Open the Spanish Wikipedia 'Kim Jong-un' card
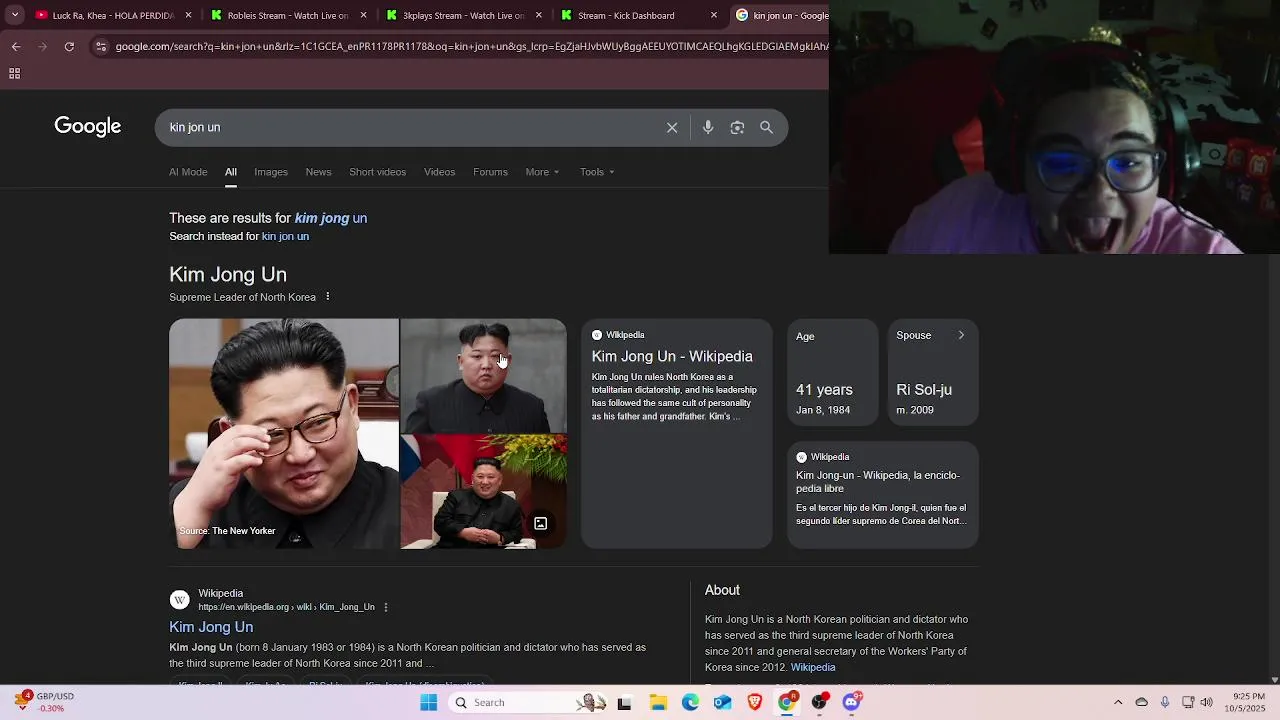This screenshot has width=1280, height=720. (882, 494)
